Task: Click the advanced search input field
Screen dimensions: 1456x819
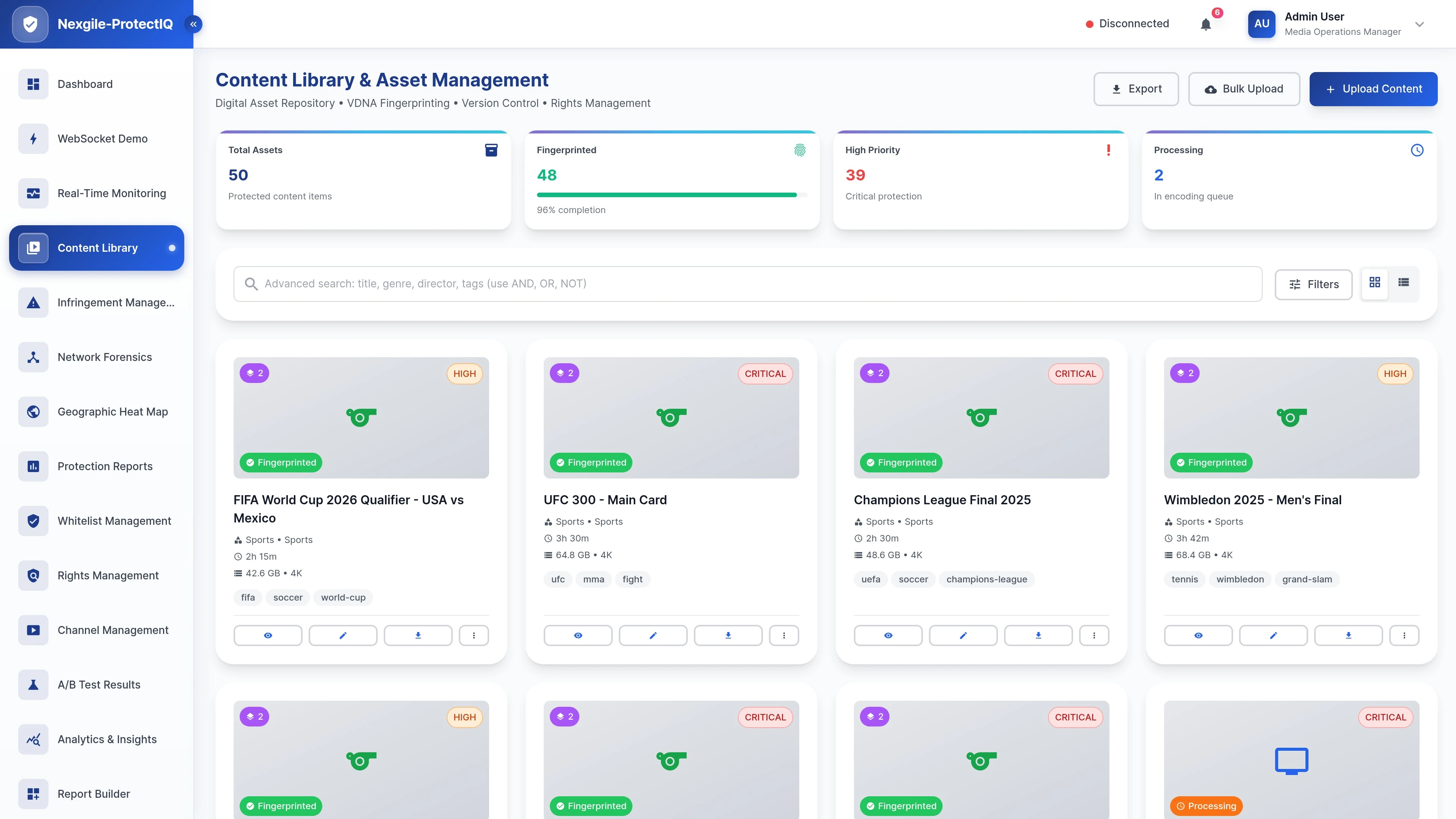Action: tap(678, 283)
